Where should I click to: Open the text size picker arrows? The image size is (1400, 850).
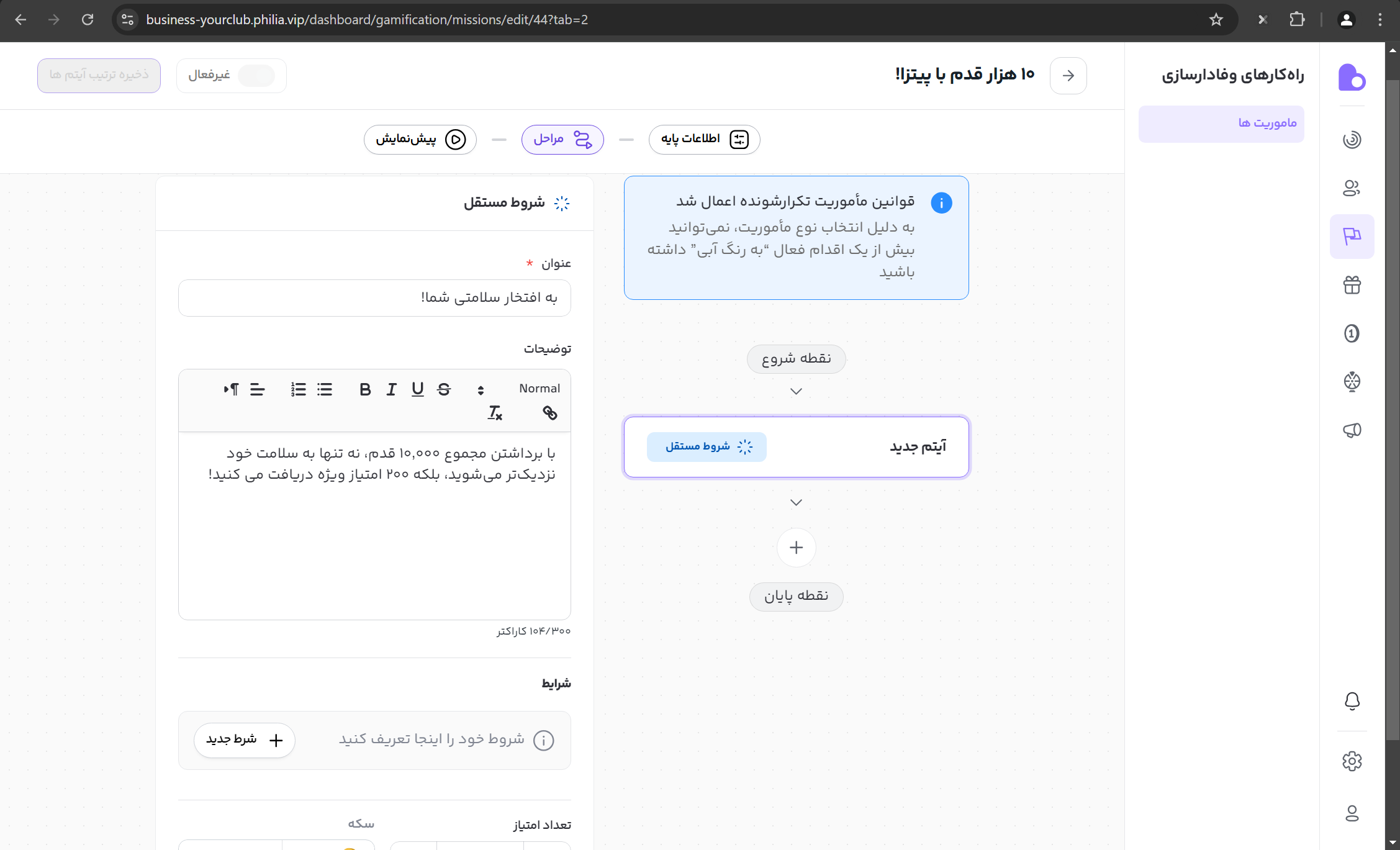tap(481, 390)
